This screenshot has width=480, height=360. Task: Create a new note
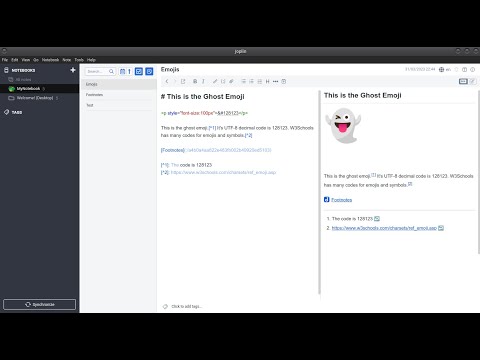pyautogui.click(x=149, y=71)
